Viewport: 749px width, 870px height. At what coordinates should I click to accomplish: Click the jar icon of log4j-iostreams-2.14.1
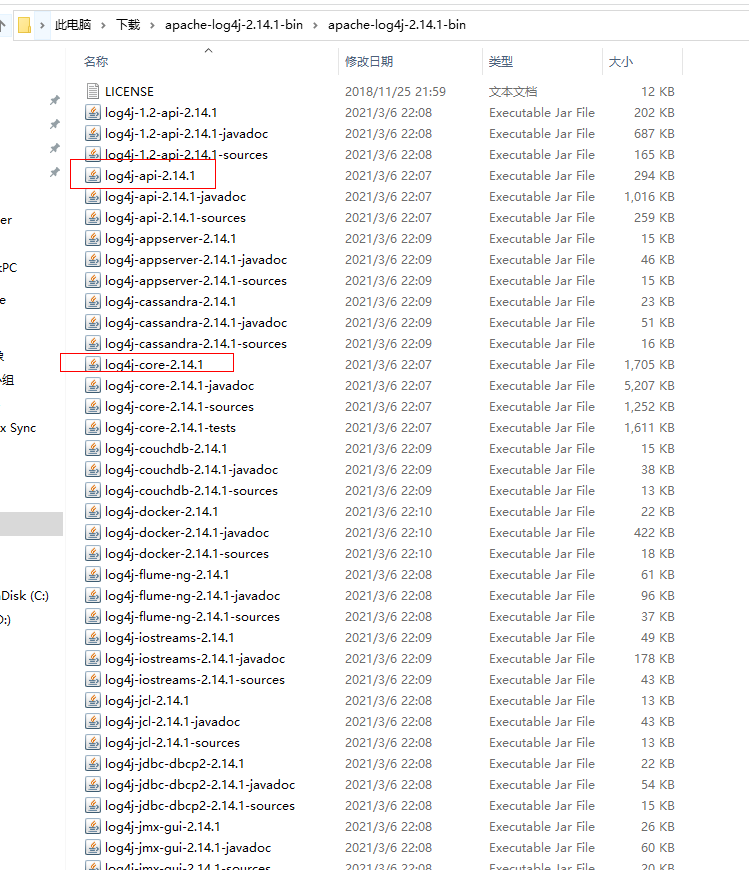[x=93, y=638]
